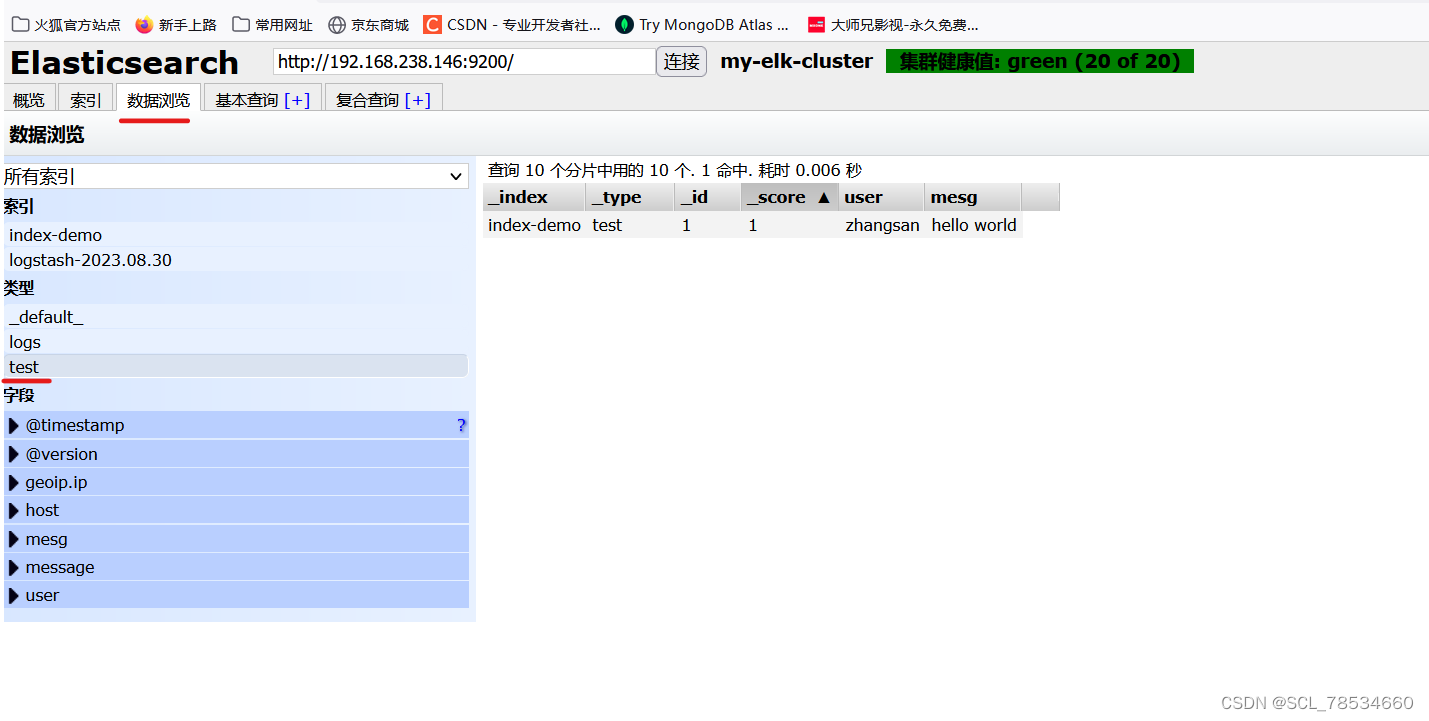This screenshot has height=721, width=1429.
Task: Click the Elasticsearch URL input field
Action: (x=464, y=62)
